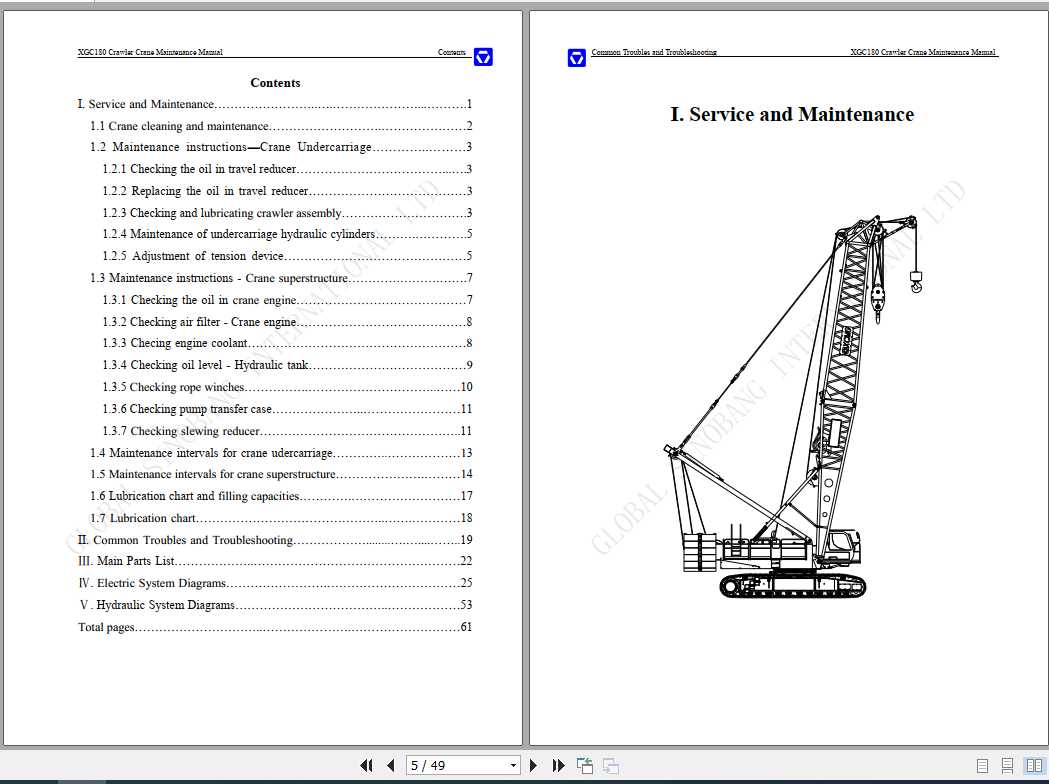Click '1.3.7 Checking slewing reducer' entry
Screen dimensions: 1049x784
287,431
